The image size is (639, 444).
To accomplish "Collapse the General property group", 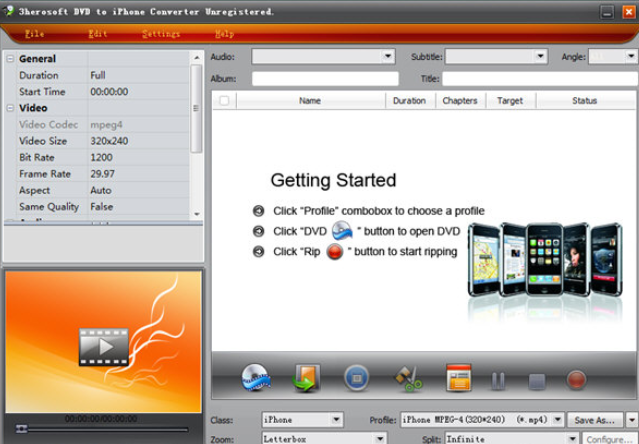I will coord(10,59).
